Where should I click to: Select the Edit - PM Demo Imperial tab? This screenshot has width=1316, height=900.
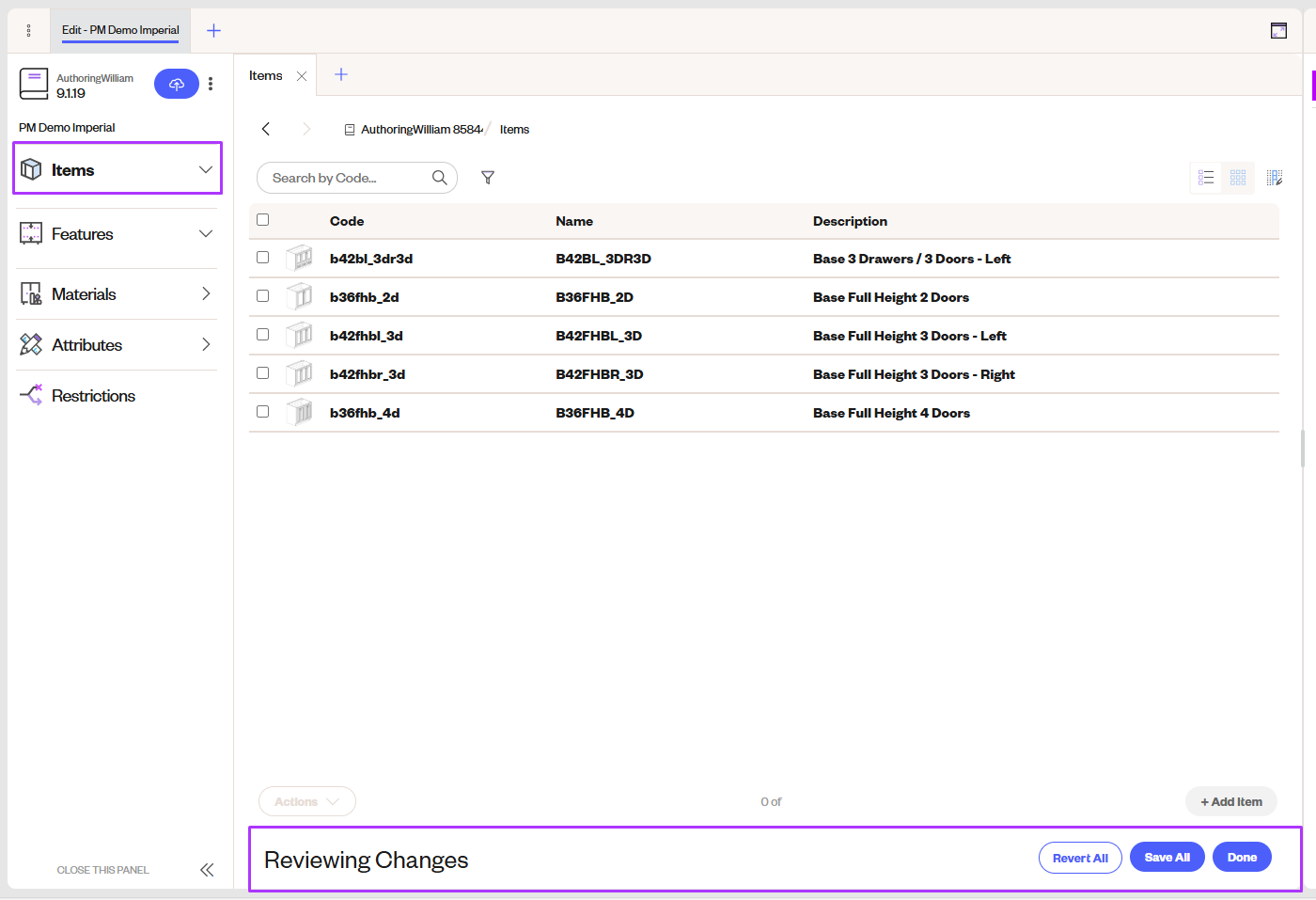point(119,29)
